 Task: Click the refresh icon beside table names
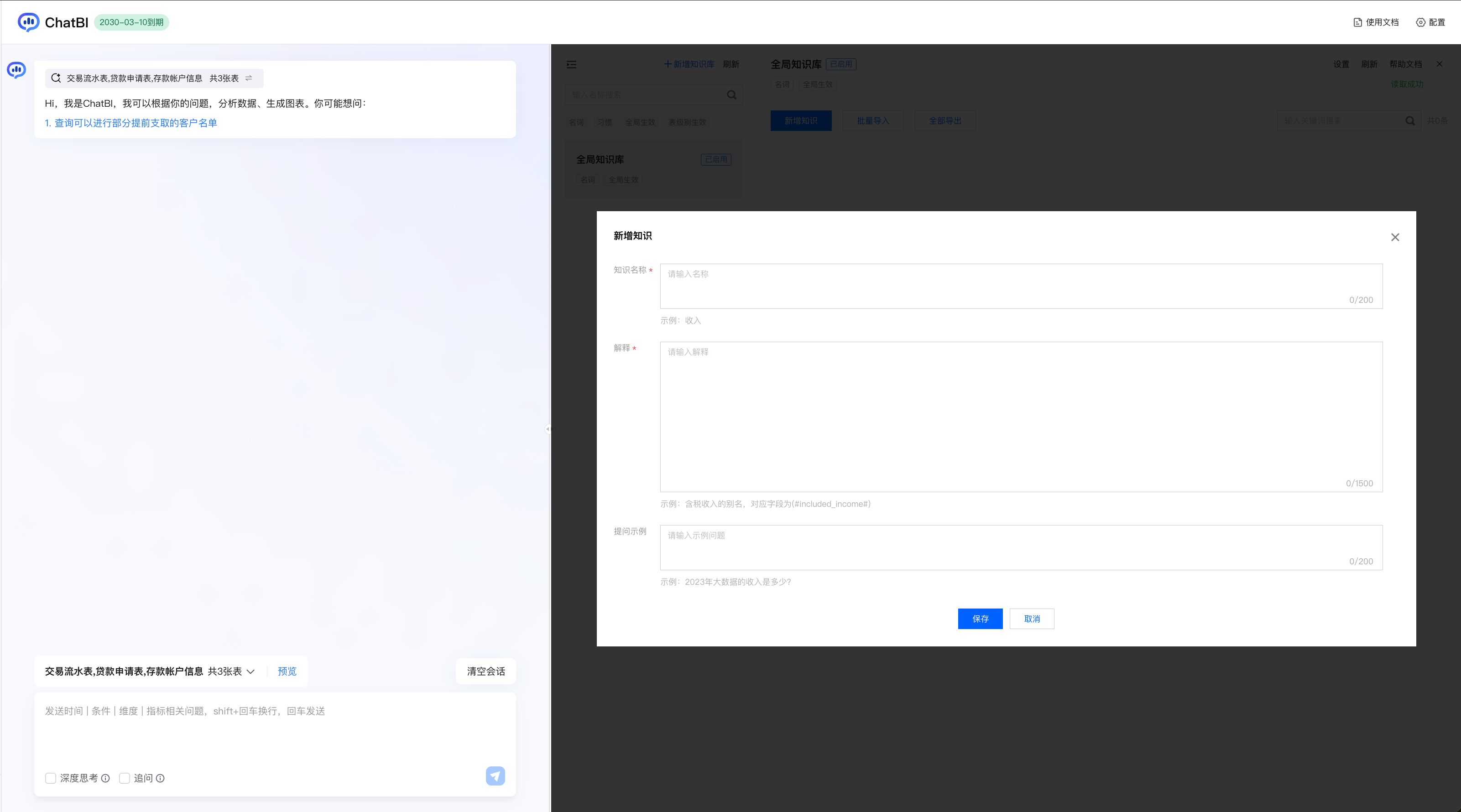click(x=56, y=78)
